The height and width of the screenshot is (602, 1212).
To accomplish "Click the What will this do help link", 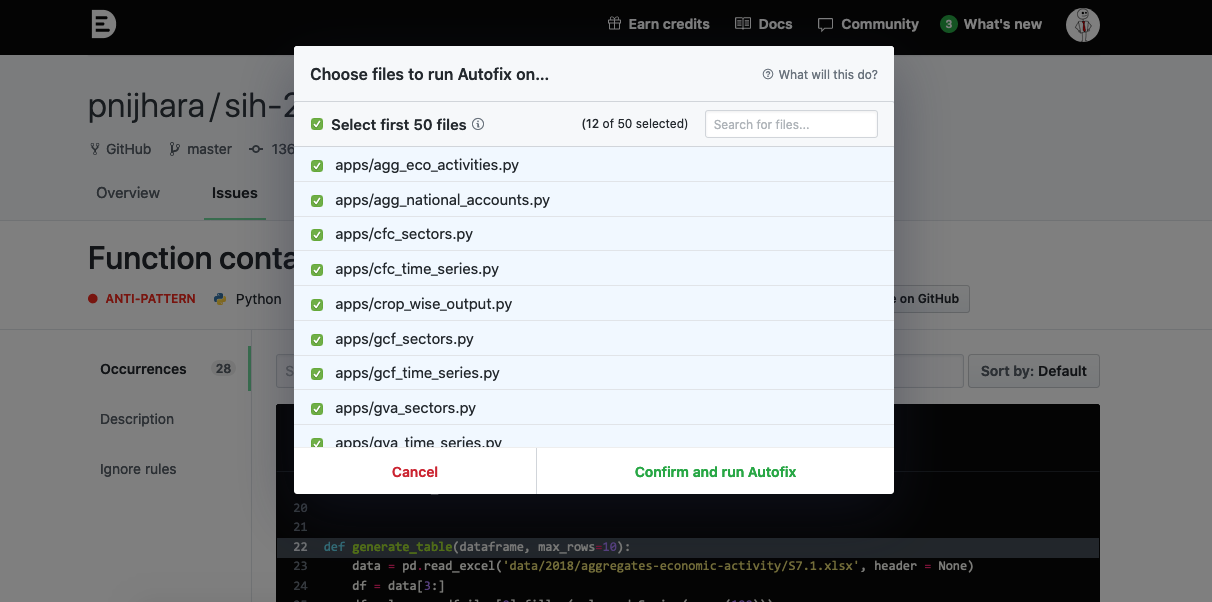I will (820, 75).
